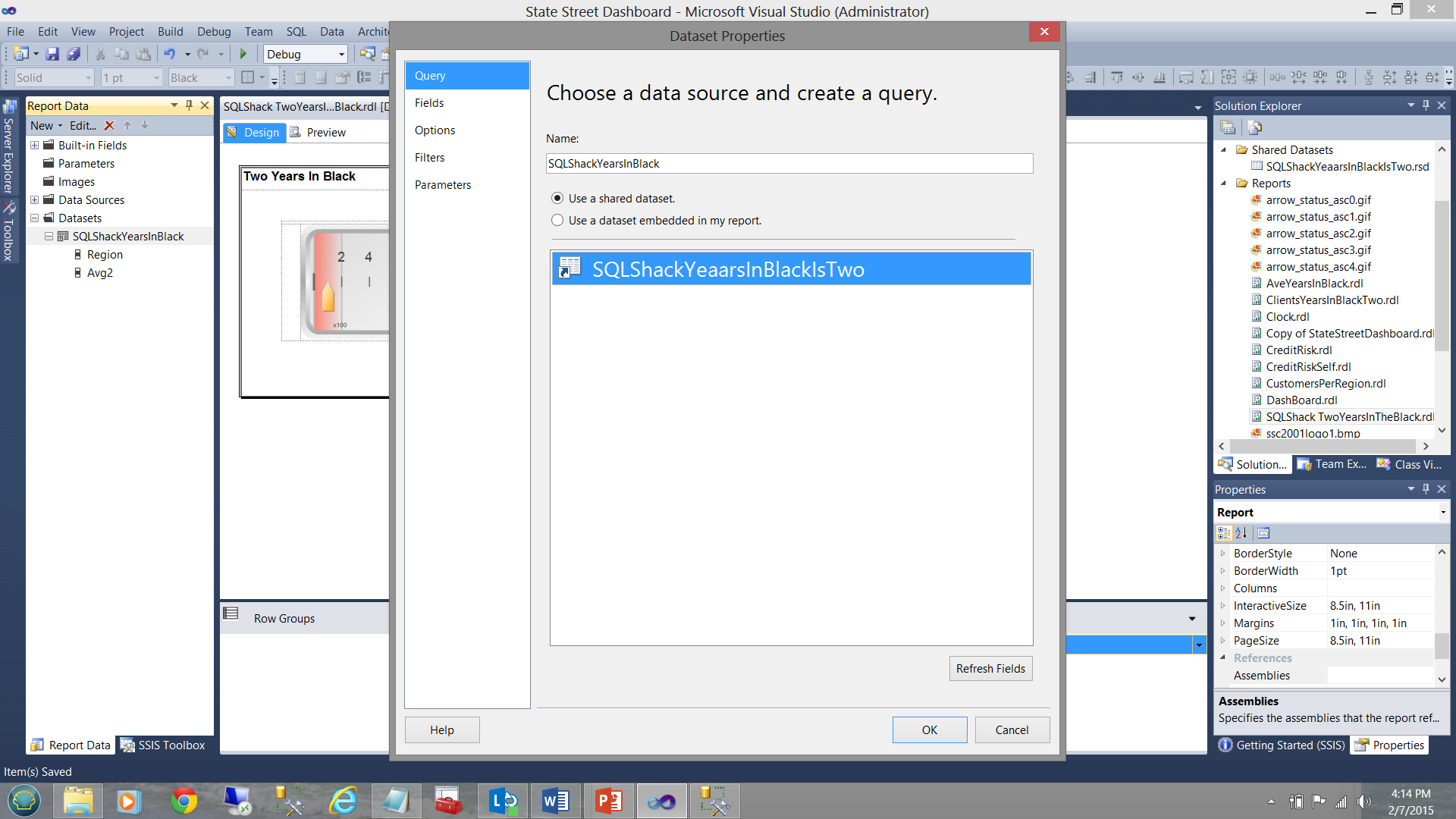The height and width of the screenshot is (819, 1456).
Task: Click the Save All toolbar icon
Action: 74,54
